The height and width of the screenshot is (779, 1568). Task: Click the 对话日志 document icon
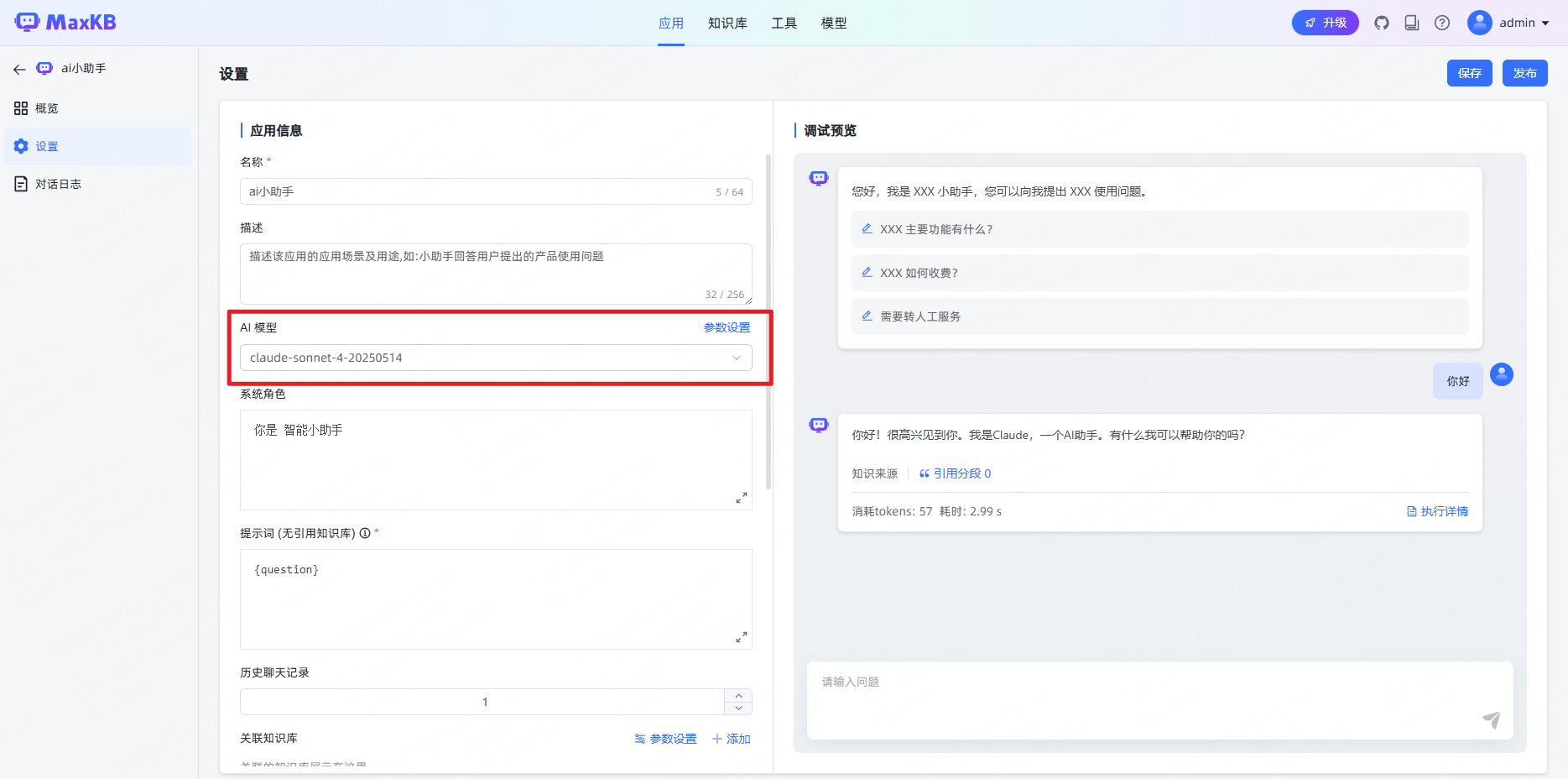pyautogui.click(x=21, y=184)
